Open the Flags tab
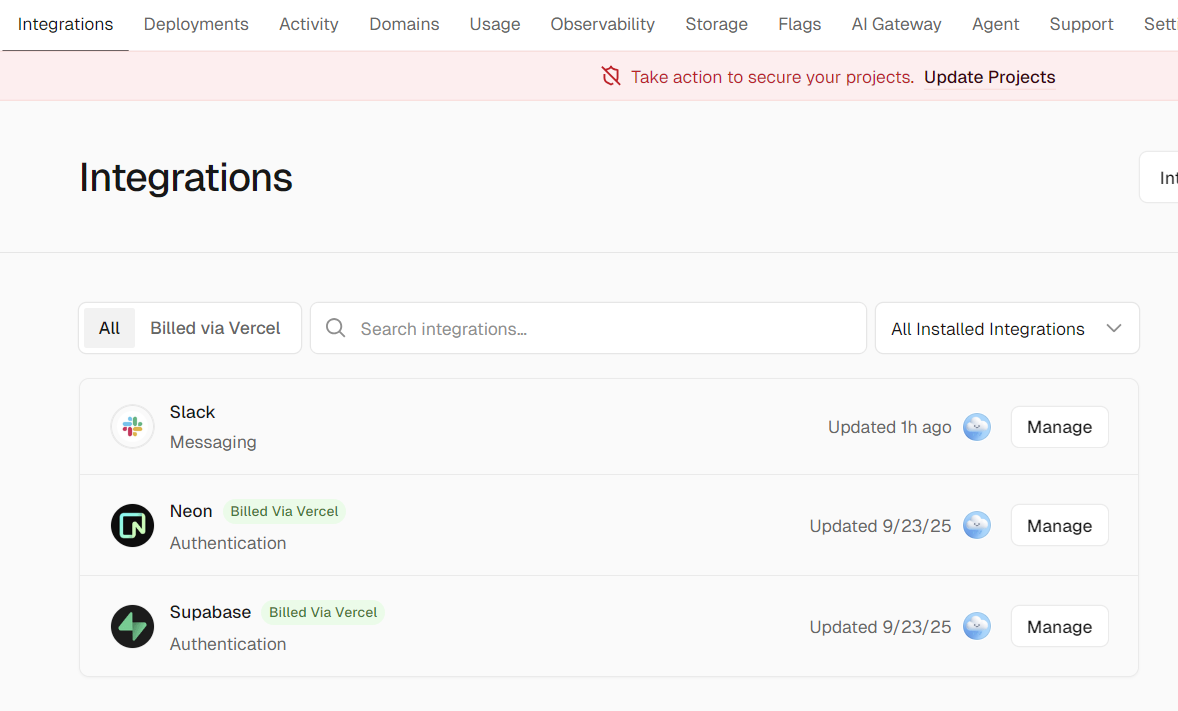This screenshot has width=1178, height=711. point(799,24)
